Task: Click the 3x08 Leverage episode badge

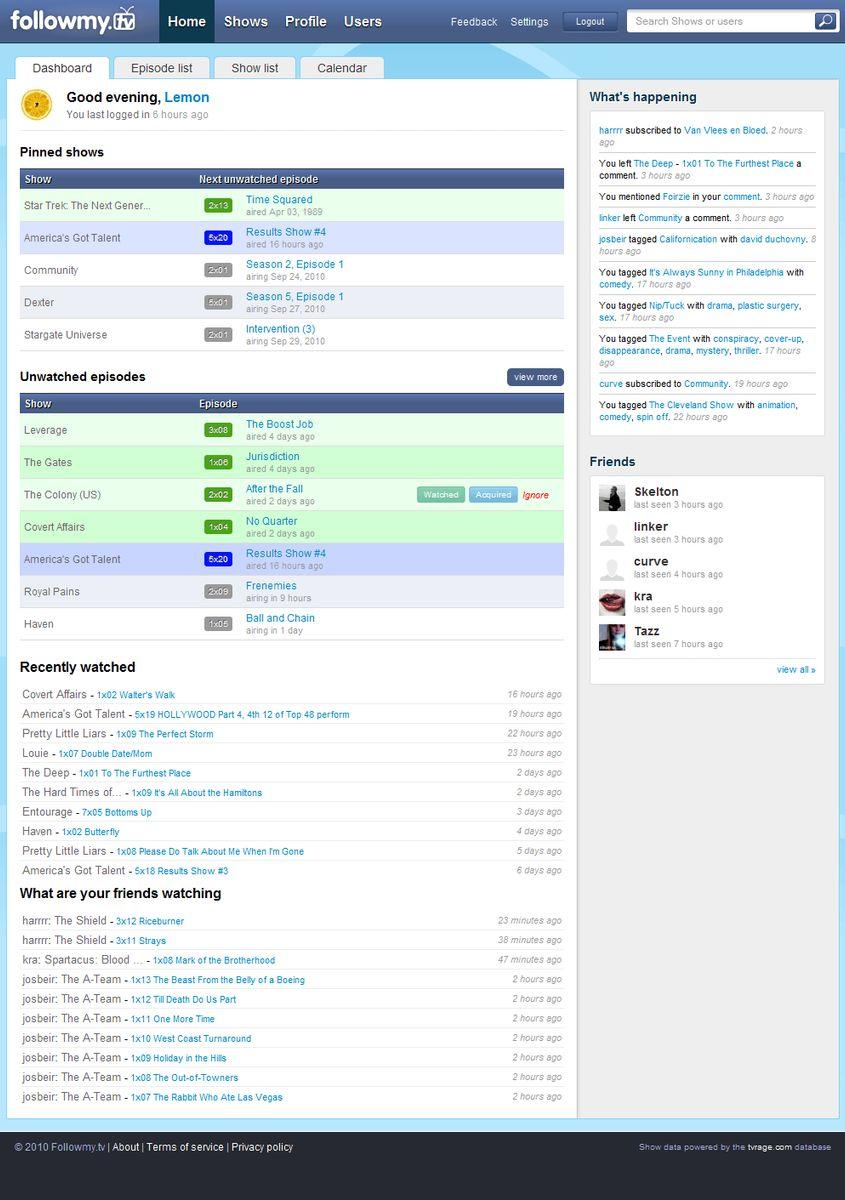Action: coord(218,430)
